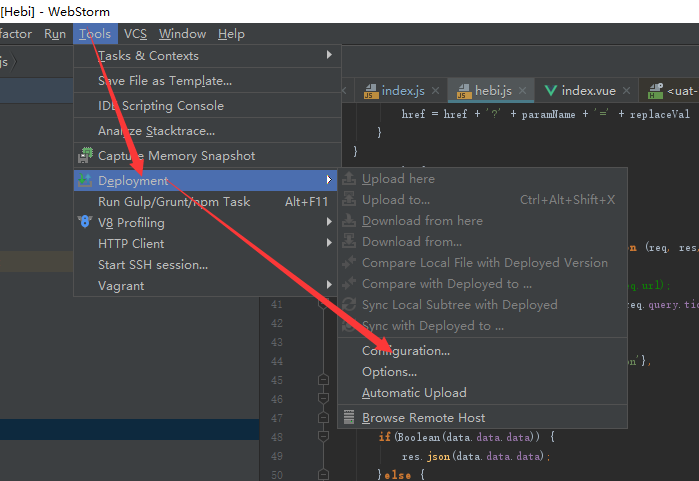This screenshot has height=481, width=699.
Task: Toggle code fold marker at line 50
Action: point(324,474)
